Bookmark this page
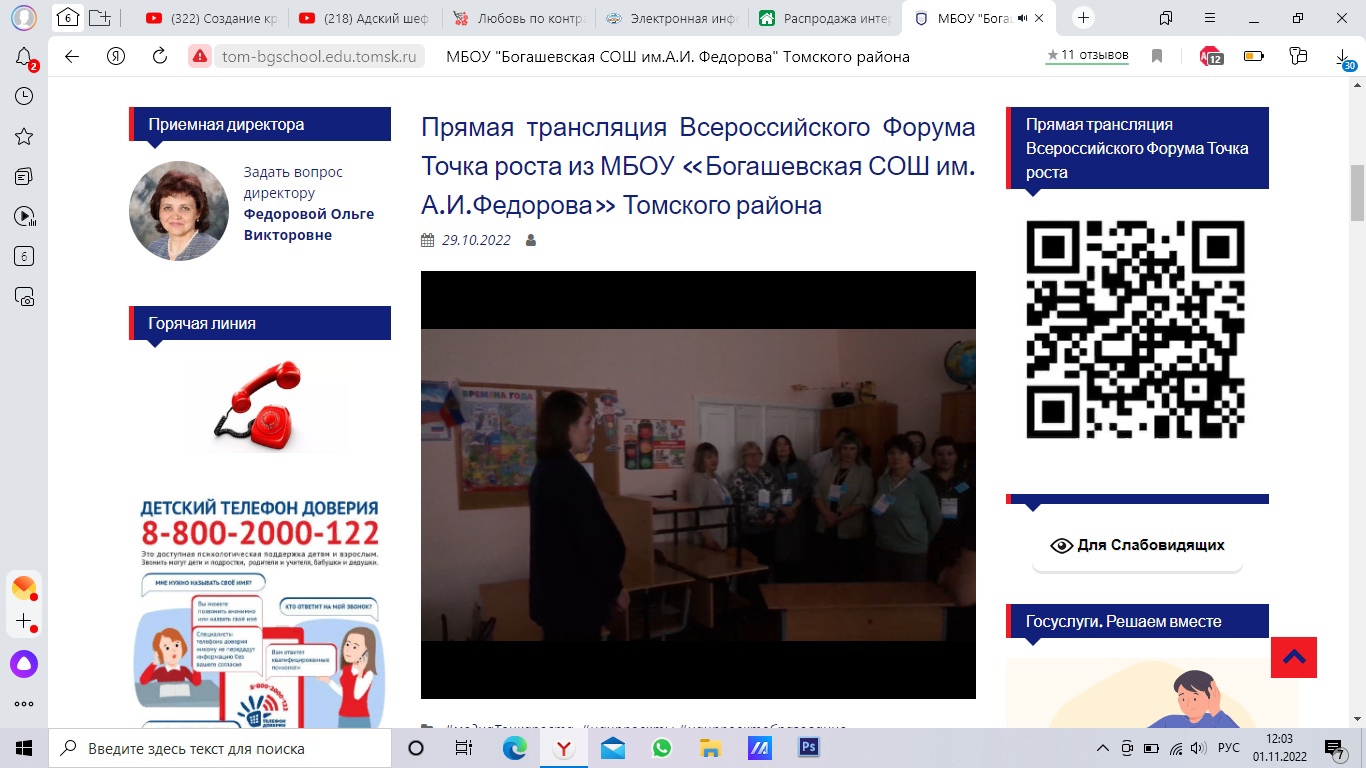Viewport: 1366px width, 768px height. pyautogui.click(x=1157, y=57)
